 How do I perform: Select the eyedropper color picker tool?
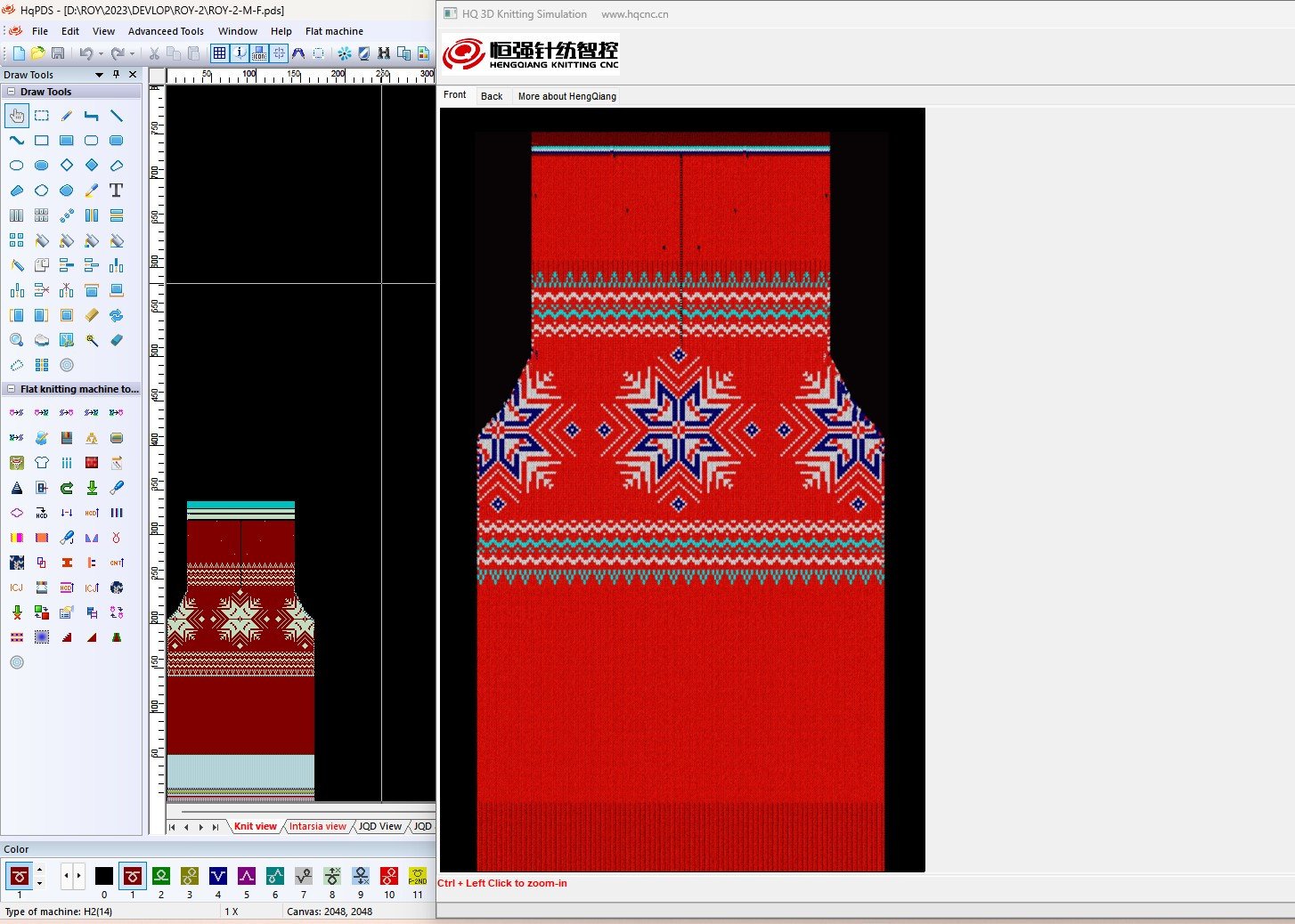pos(92,190)
